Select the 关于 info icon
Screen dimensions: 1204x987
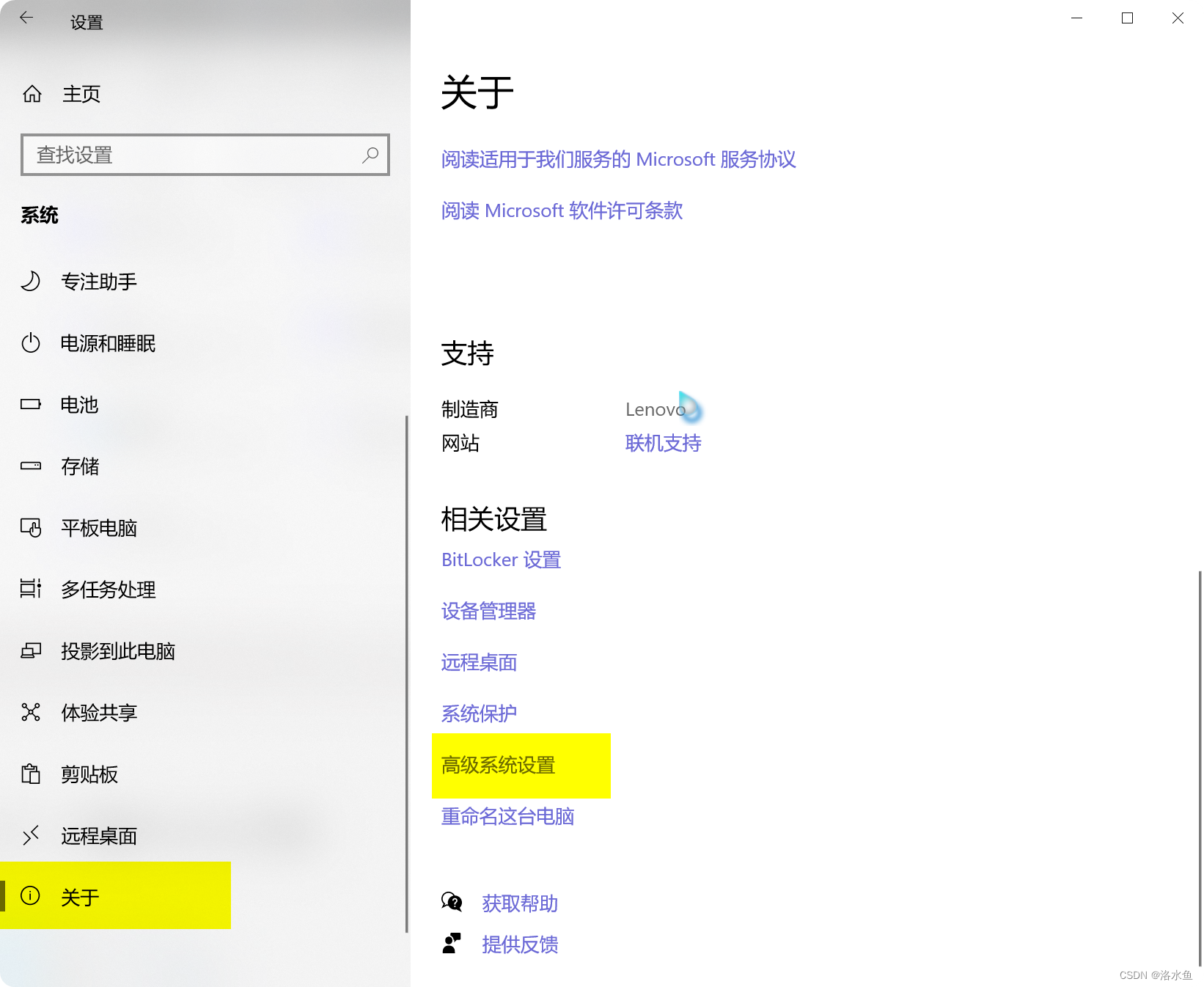(31, 895)
